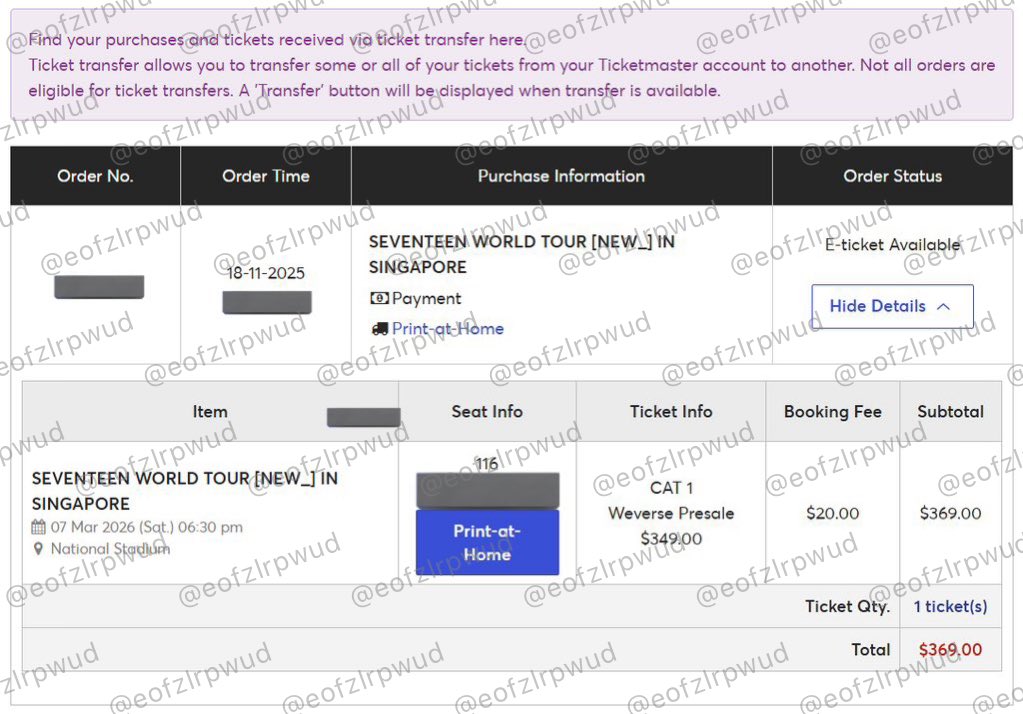The height and width of the screenshot is (714, 1023).
Task: Click the location pin beside National Stadium
Action: (38, 549)
